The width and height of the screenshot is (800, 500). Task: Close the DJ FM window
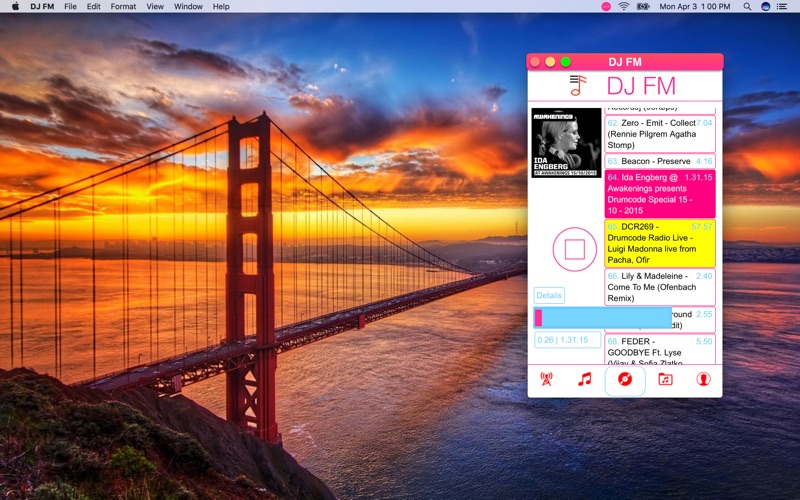535,62
